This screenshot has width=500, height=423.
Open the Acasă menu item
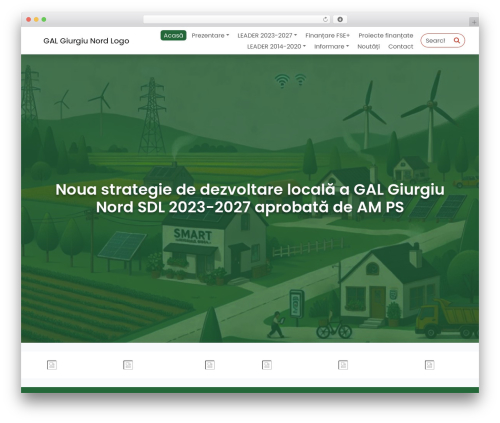(x=173, y=35)
